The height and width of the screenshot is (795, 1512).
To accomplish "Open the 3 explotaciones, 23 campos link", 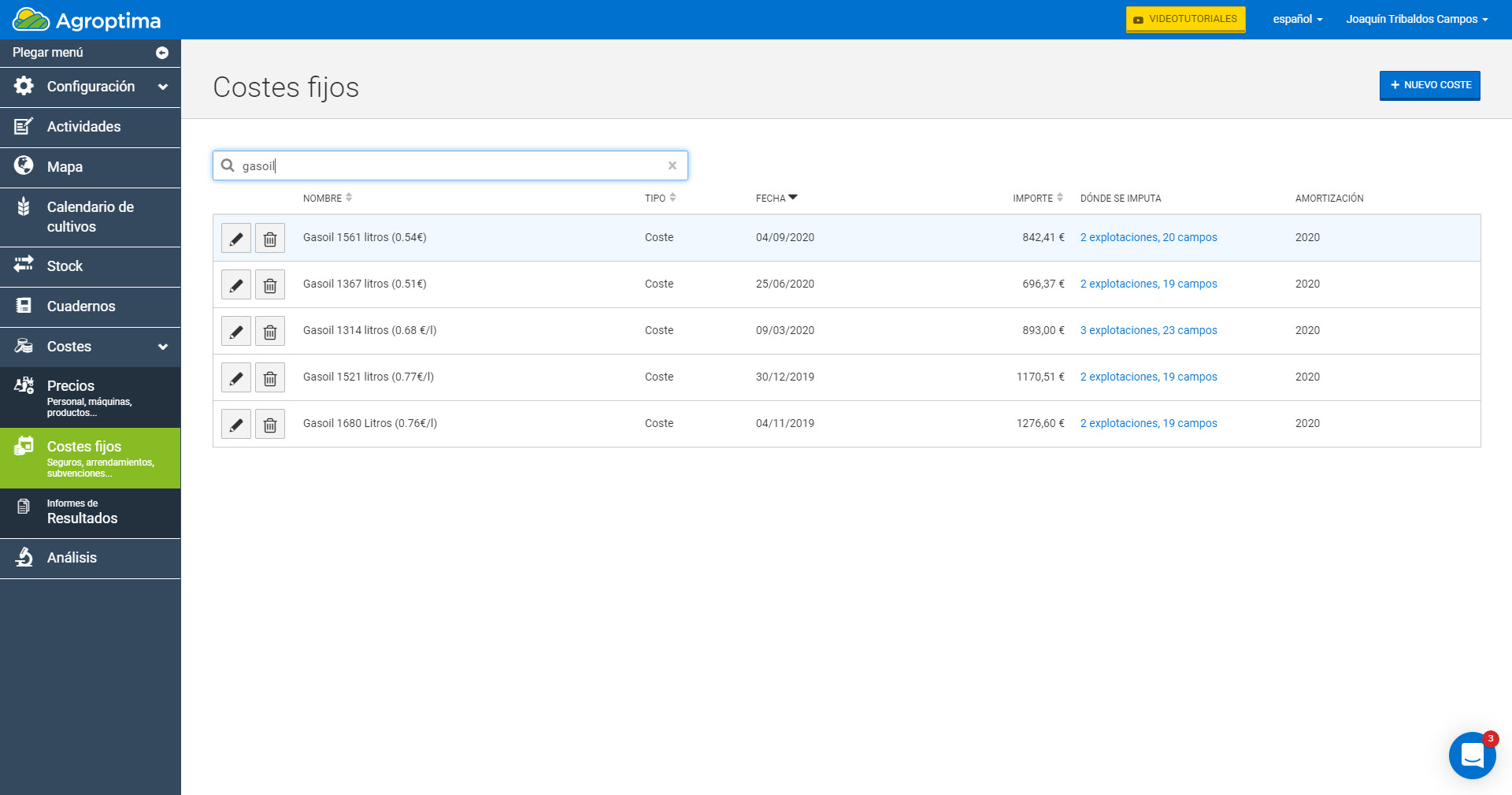I will [1148, 331].
